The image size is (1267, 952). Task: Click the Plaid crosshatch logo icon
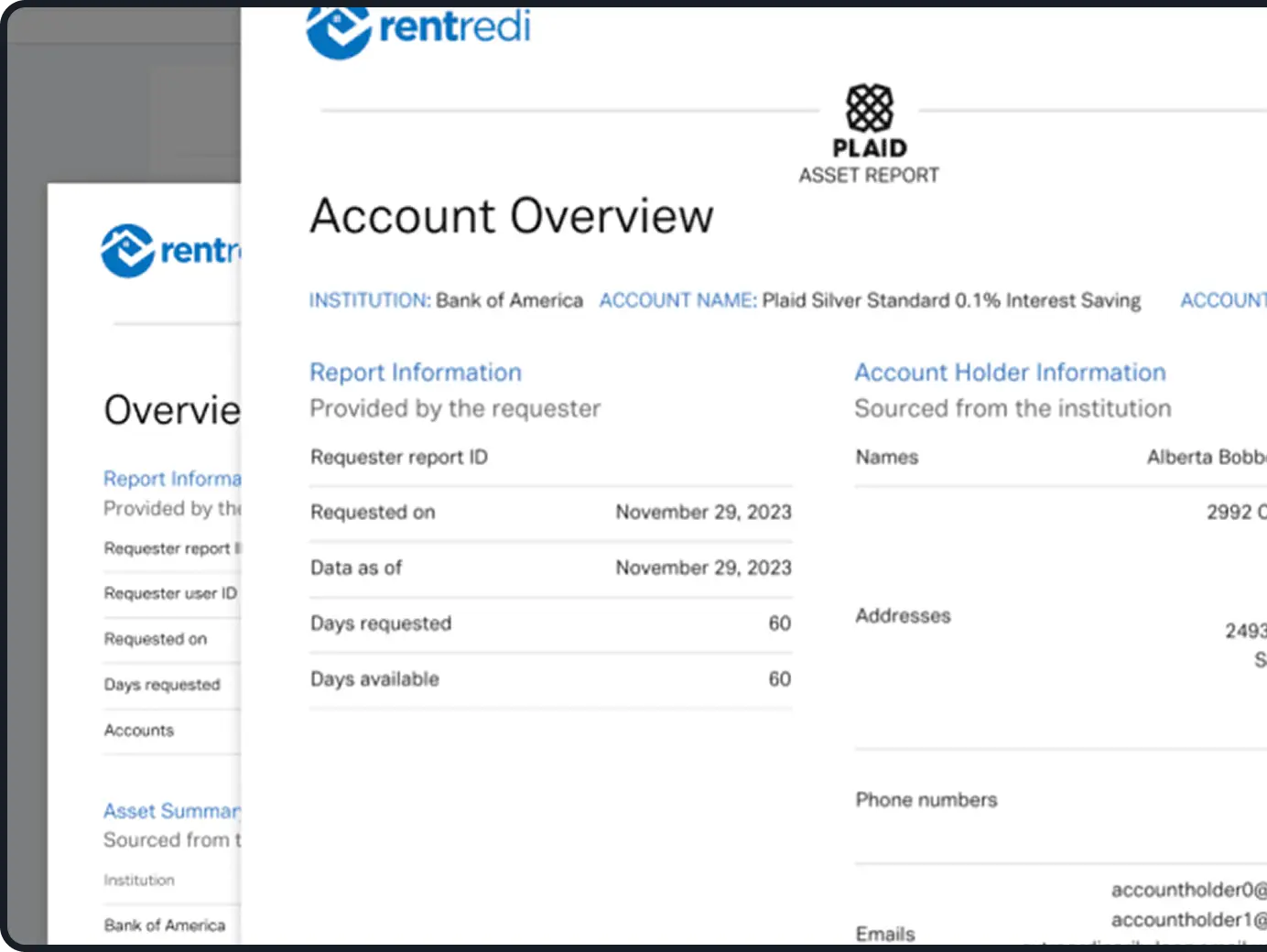click(869, 108)
